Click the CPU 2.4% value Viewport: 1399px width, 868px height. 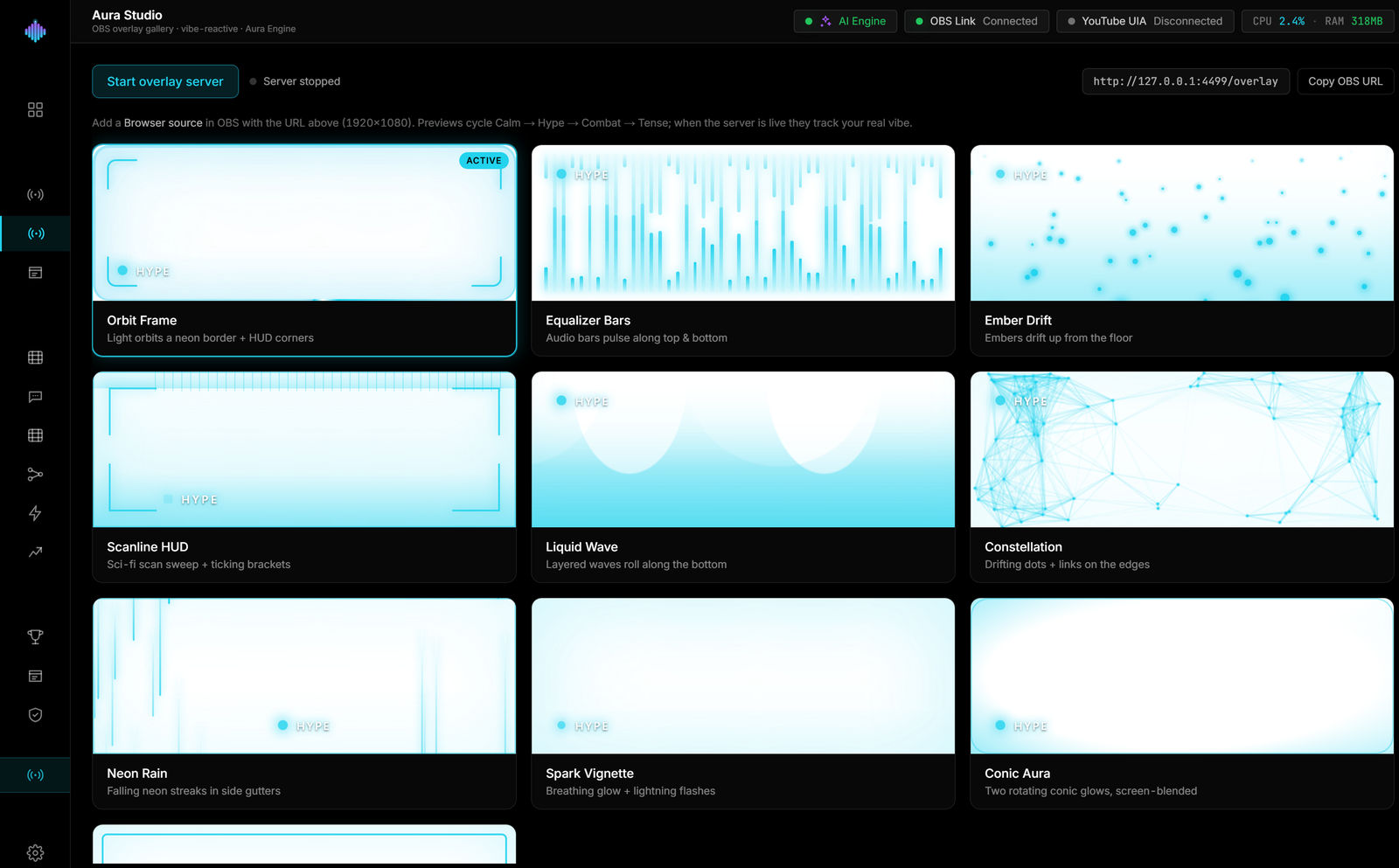[1291, 21]
